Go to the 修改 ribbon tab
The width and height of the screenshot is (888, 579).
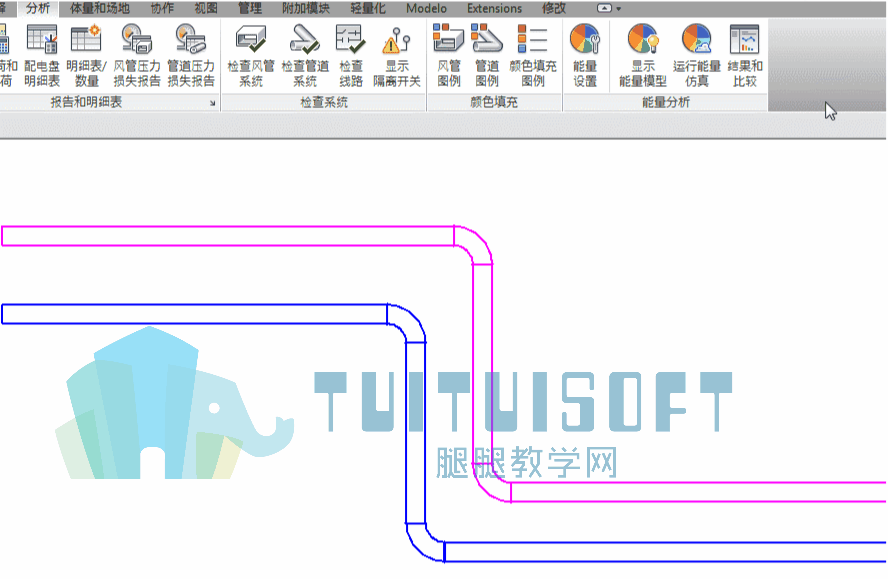(553, 8)
